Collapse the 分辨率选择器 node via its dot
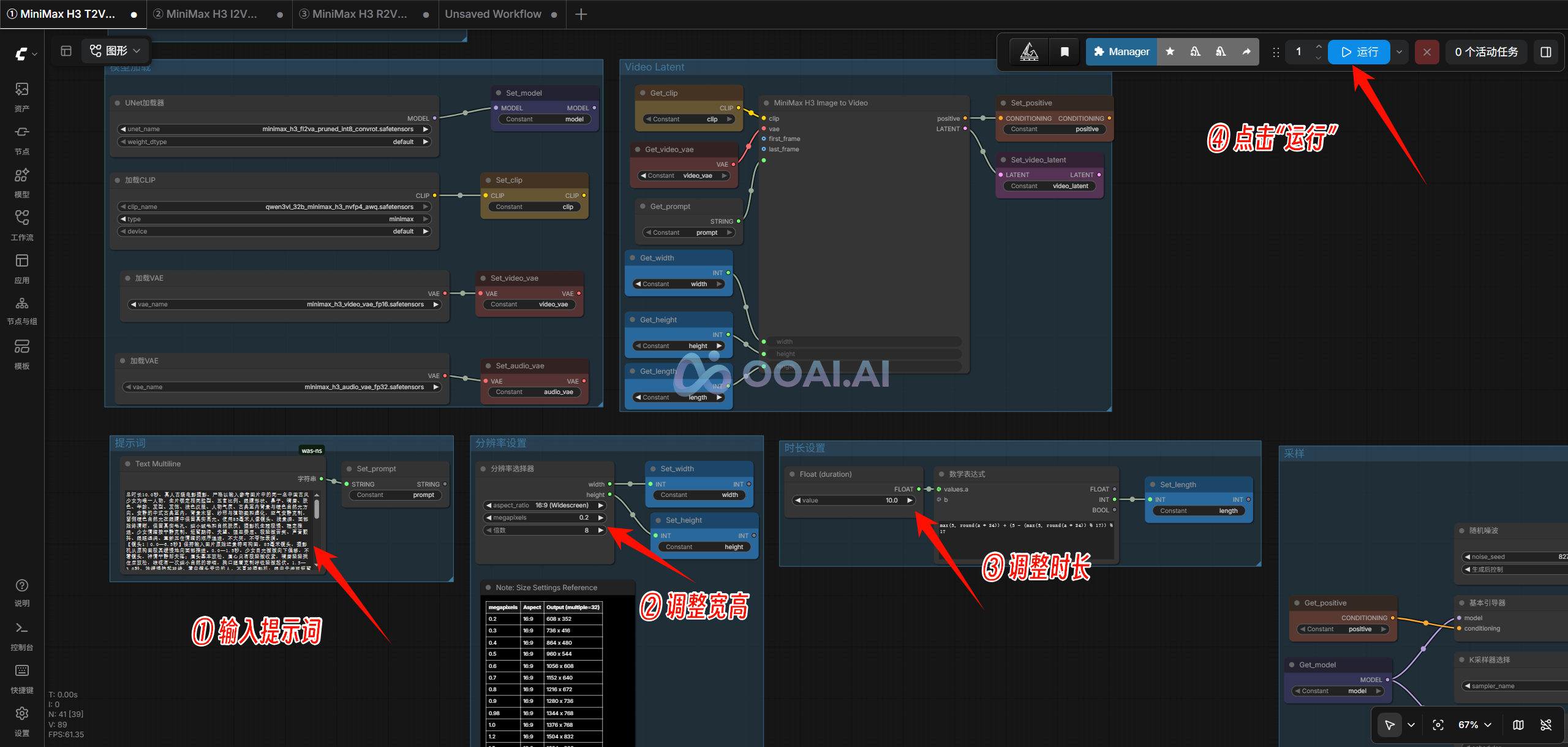Screen dimensions: 1568x747 [483, 469]
